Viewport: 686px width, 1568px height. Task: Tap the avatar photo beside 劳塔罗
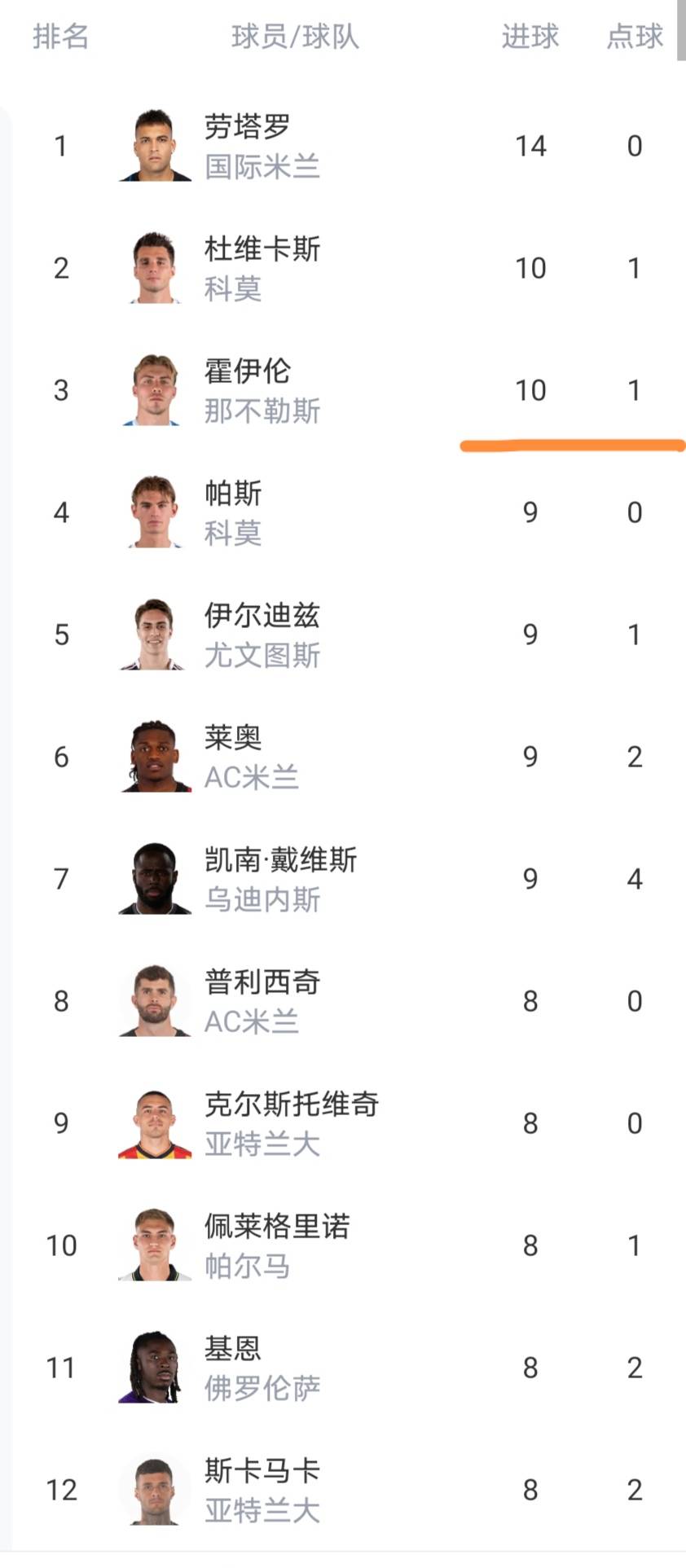pyautogui.click(x=155, y=146)
